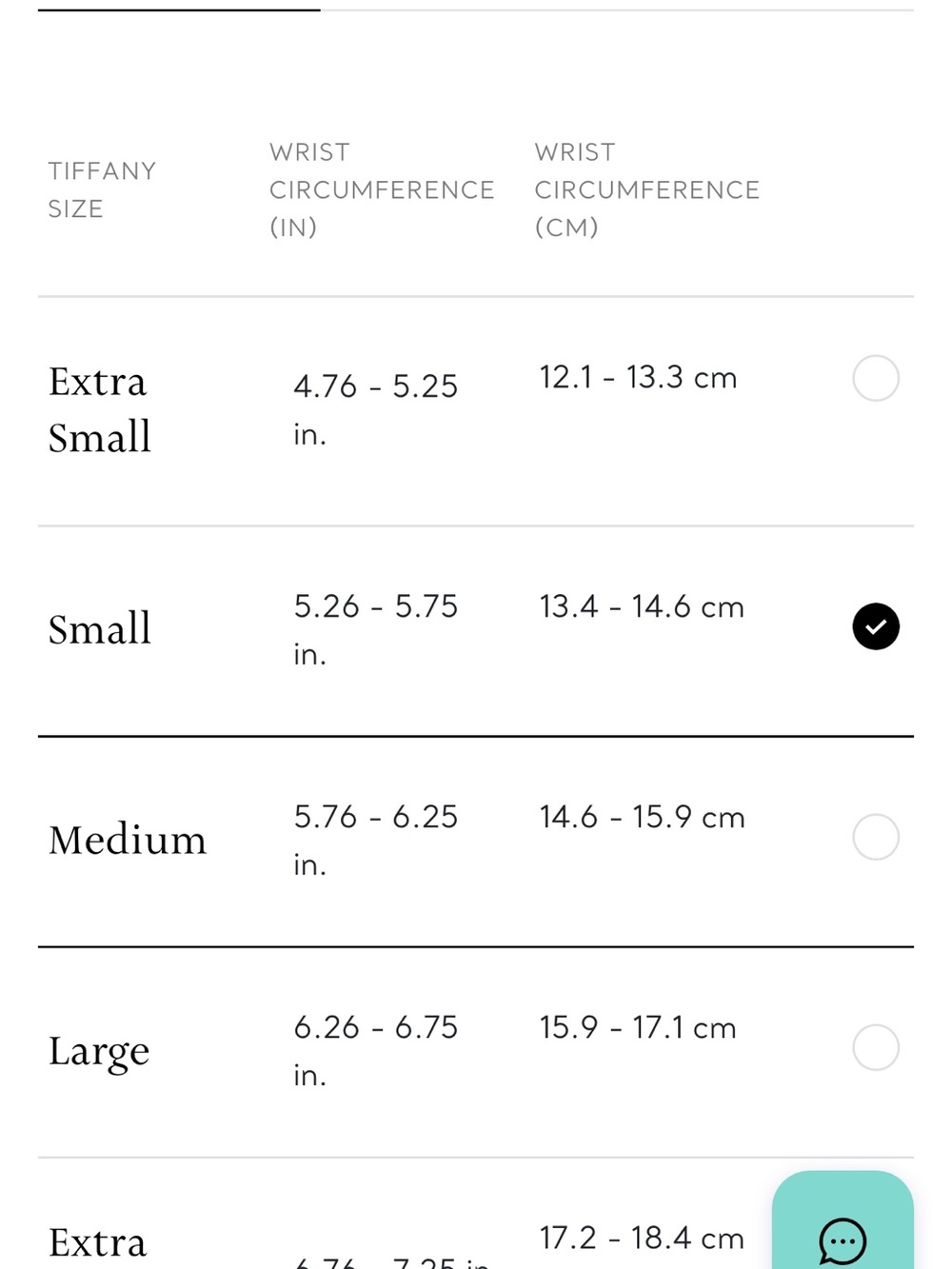
Task: Click the 13.4 - 14.6 cm value
Action: (642, 606)
